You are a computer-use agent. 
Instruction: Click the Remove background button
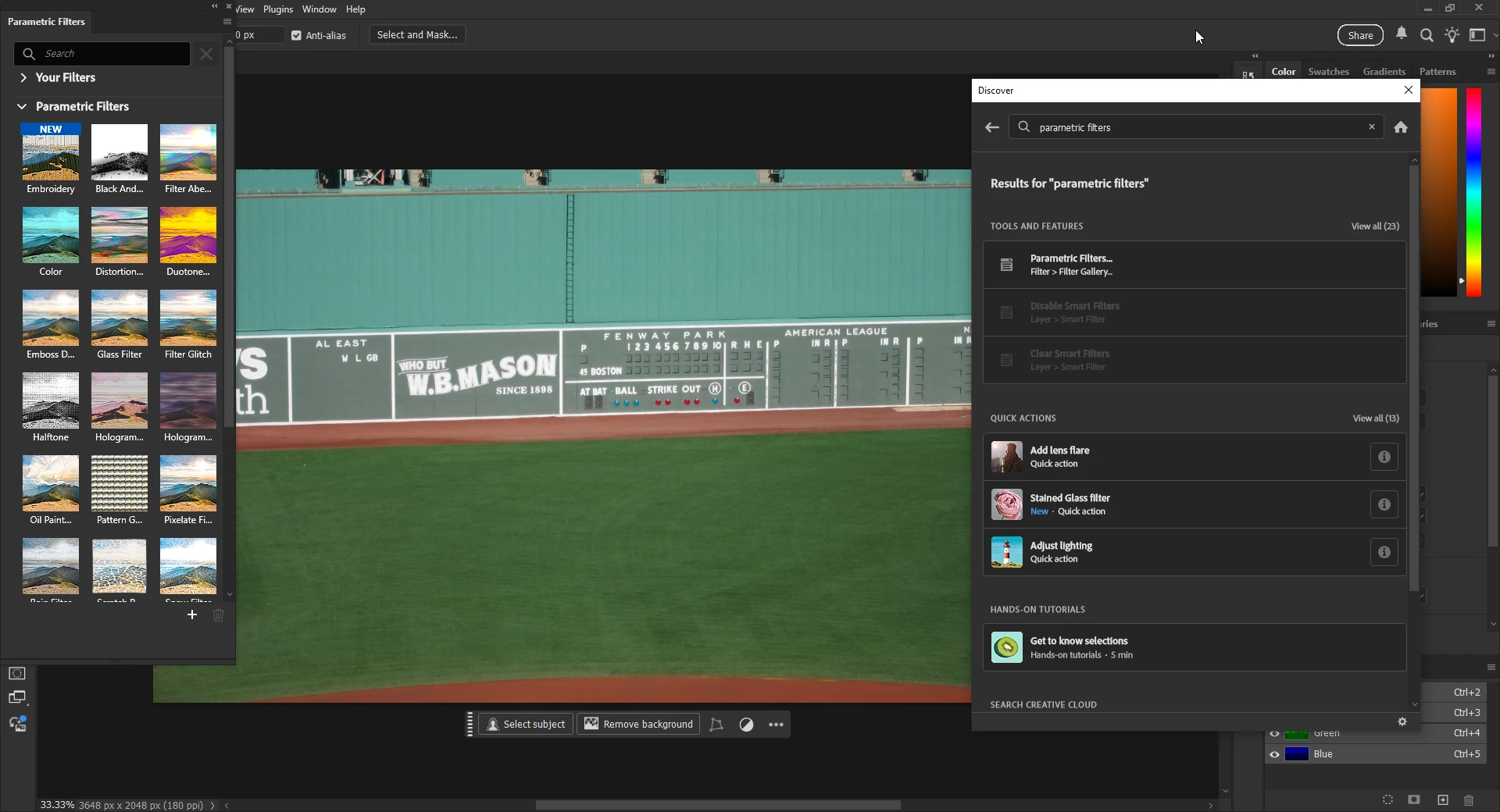(x=638, y=725)
